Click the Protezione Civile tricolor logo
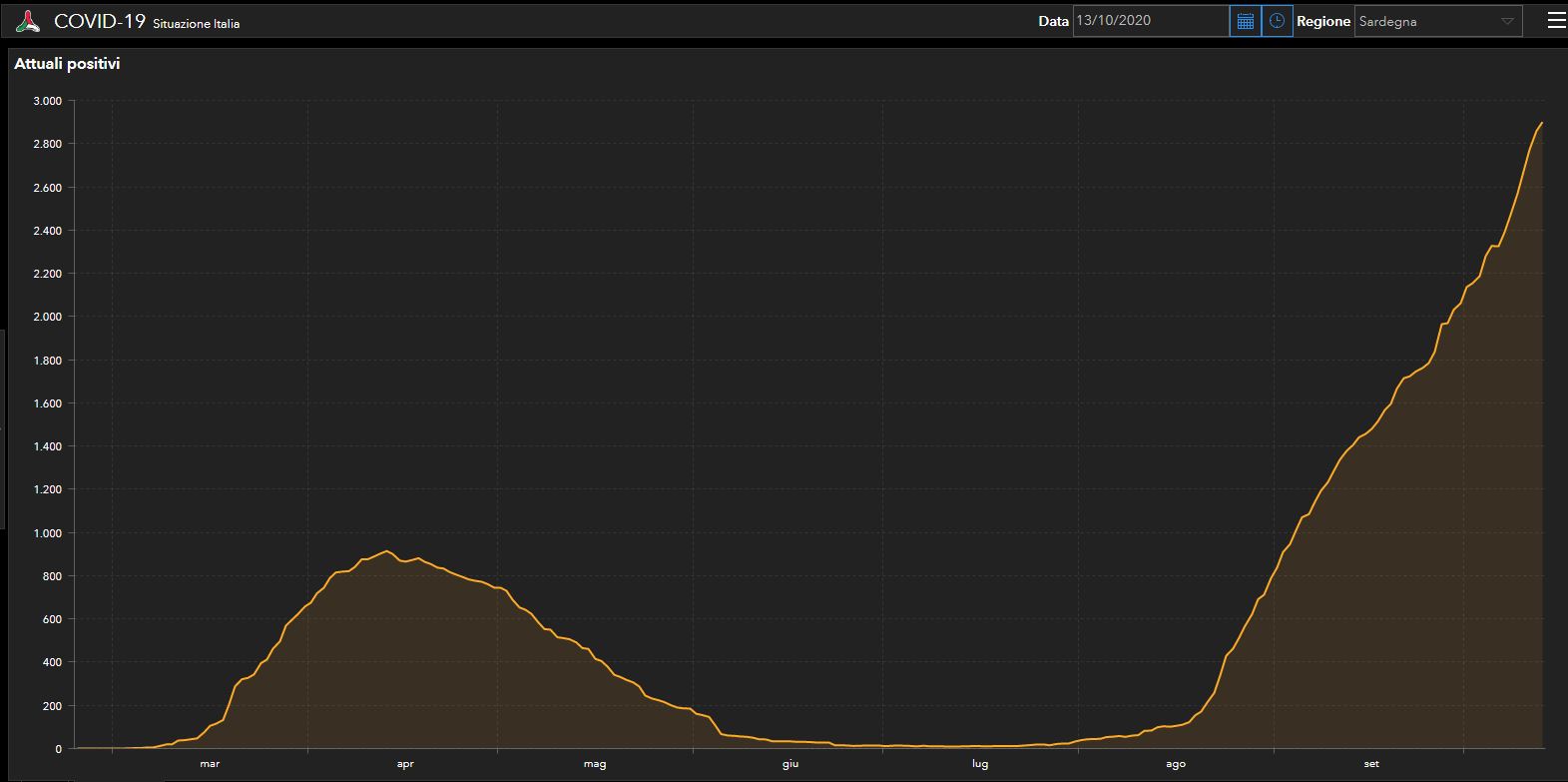This screenshot has height=782, width=1568. pos(28,21)
